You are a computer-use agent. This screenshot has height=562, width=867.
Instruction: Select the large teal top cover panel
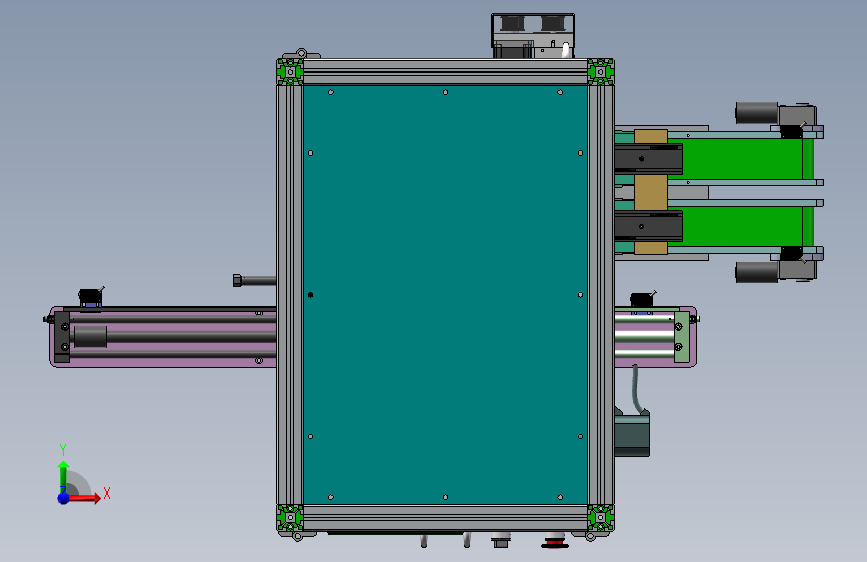coord(445,294)
